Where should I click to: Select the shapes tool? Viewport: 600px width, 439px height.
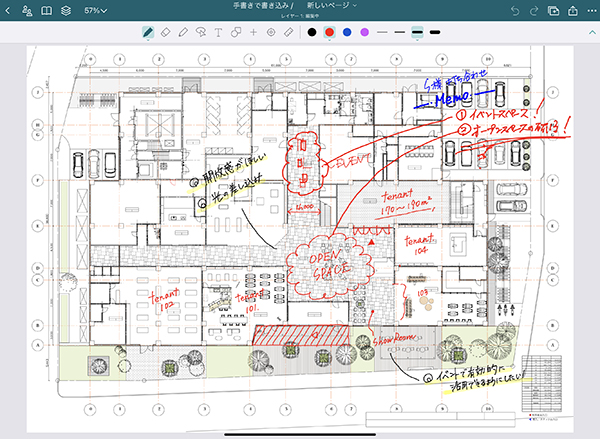point(236,32)
